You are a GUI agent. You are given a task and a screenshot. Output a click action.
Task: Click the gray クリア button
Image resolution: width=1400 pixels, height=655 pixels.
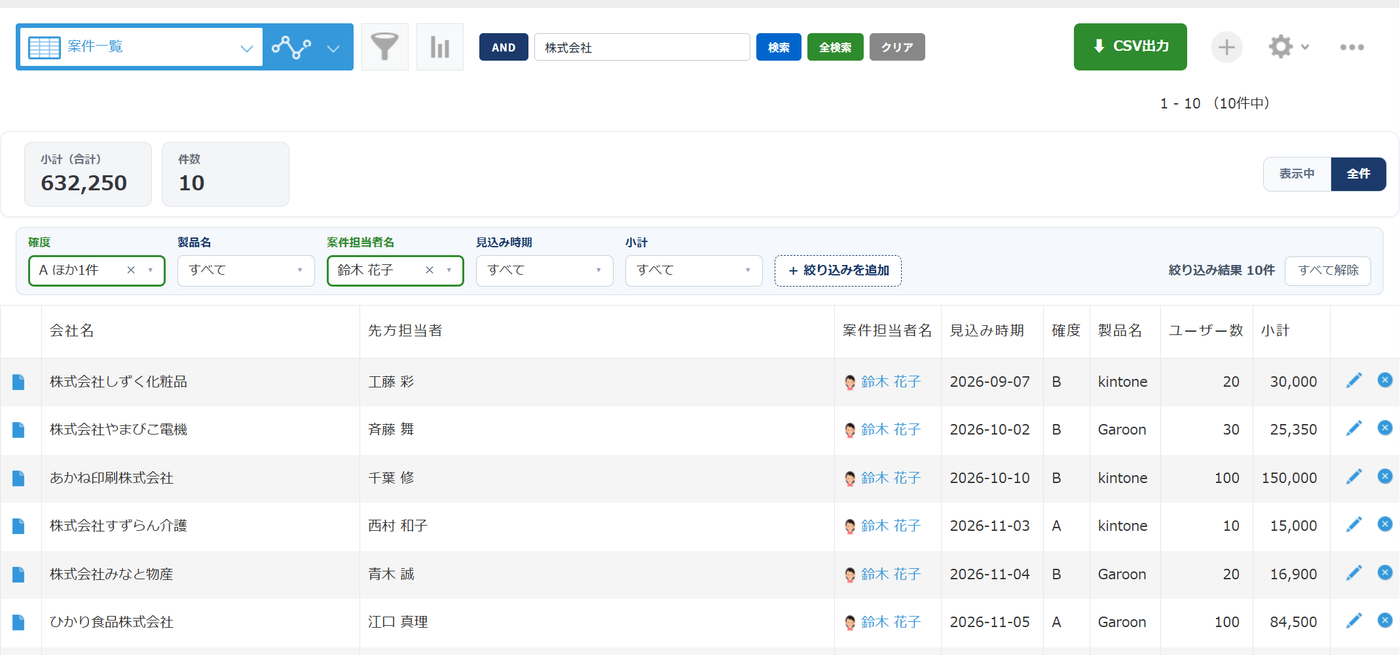897,47
